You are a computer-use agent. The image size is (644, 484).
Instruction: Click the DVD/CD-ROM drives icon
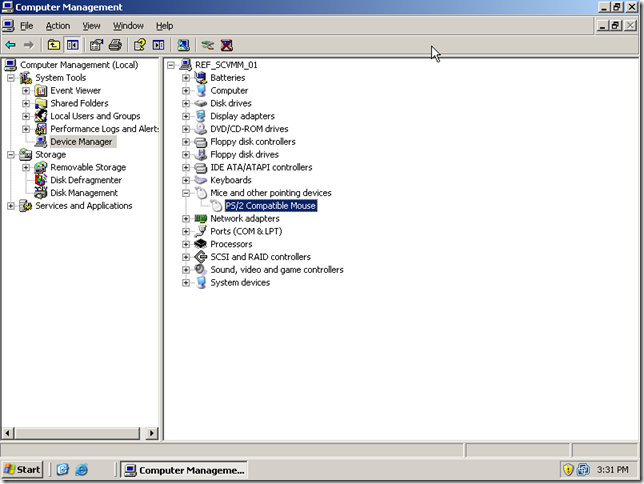click(201, 129)
